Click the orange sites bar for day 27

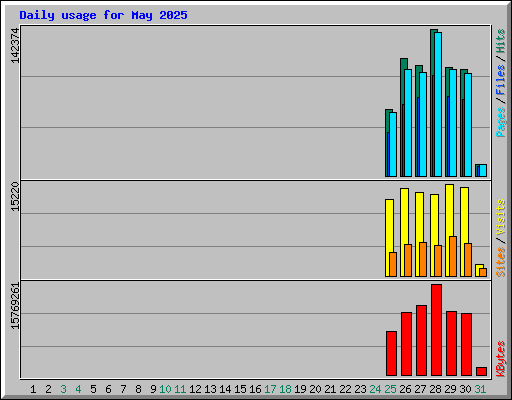pyautogui.click(x=423, y=259)
